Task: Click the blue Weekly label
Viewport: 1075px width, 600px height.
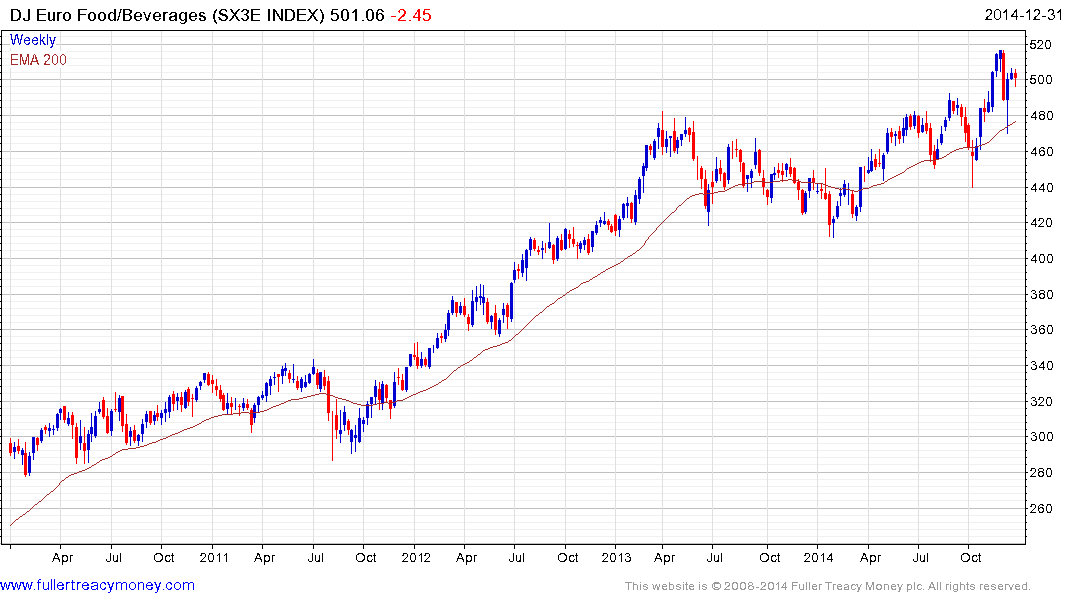Action: pyautogui.click(x=33, y=40)
